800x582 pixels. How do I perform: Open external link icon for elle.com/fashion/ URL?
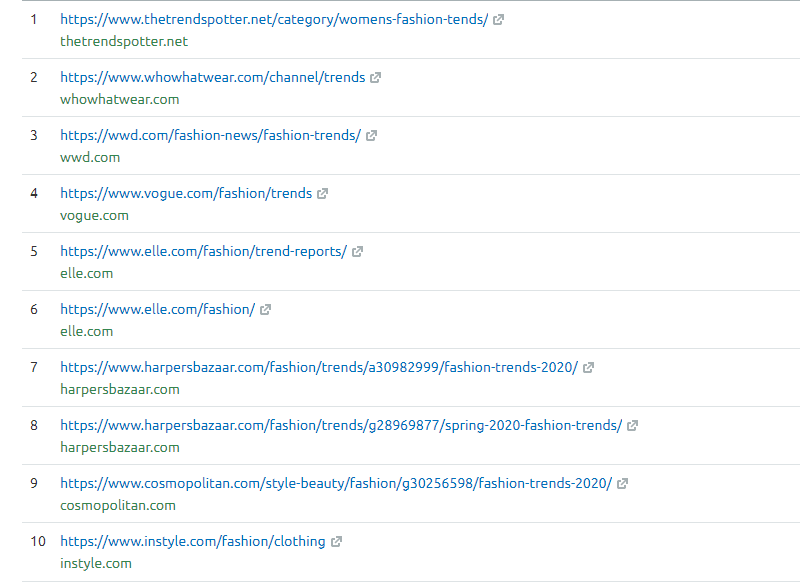265,310
